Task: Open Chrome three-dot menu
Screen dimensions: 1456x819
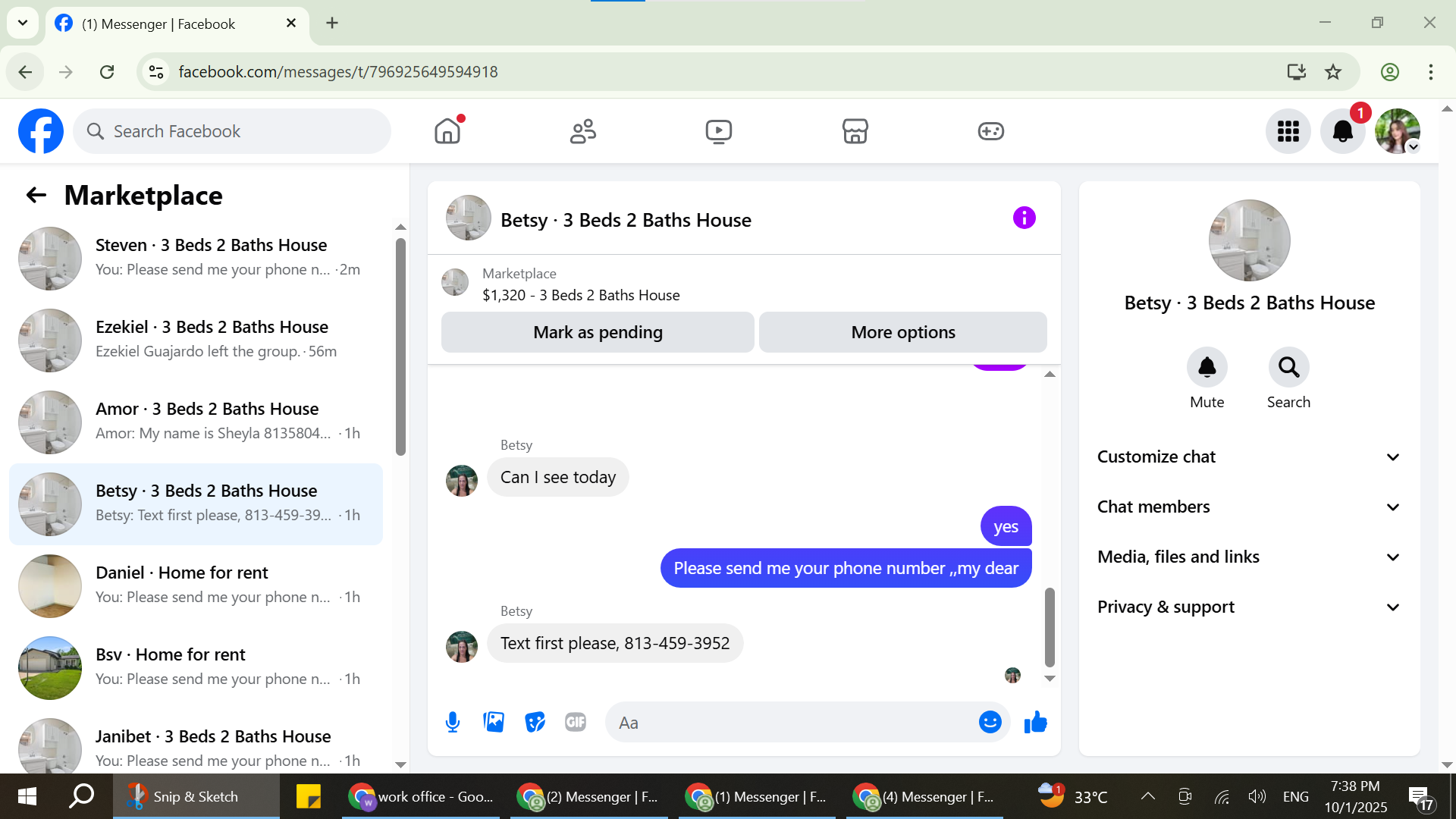Action: point(1430,72)
